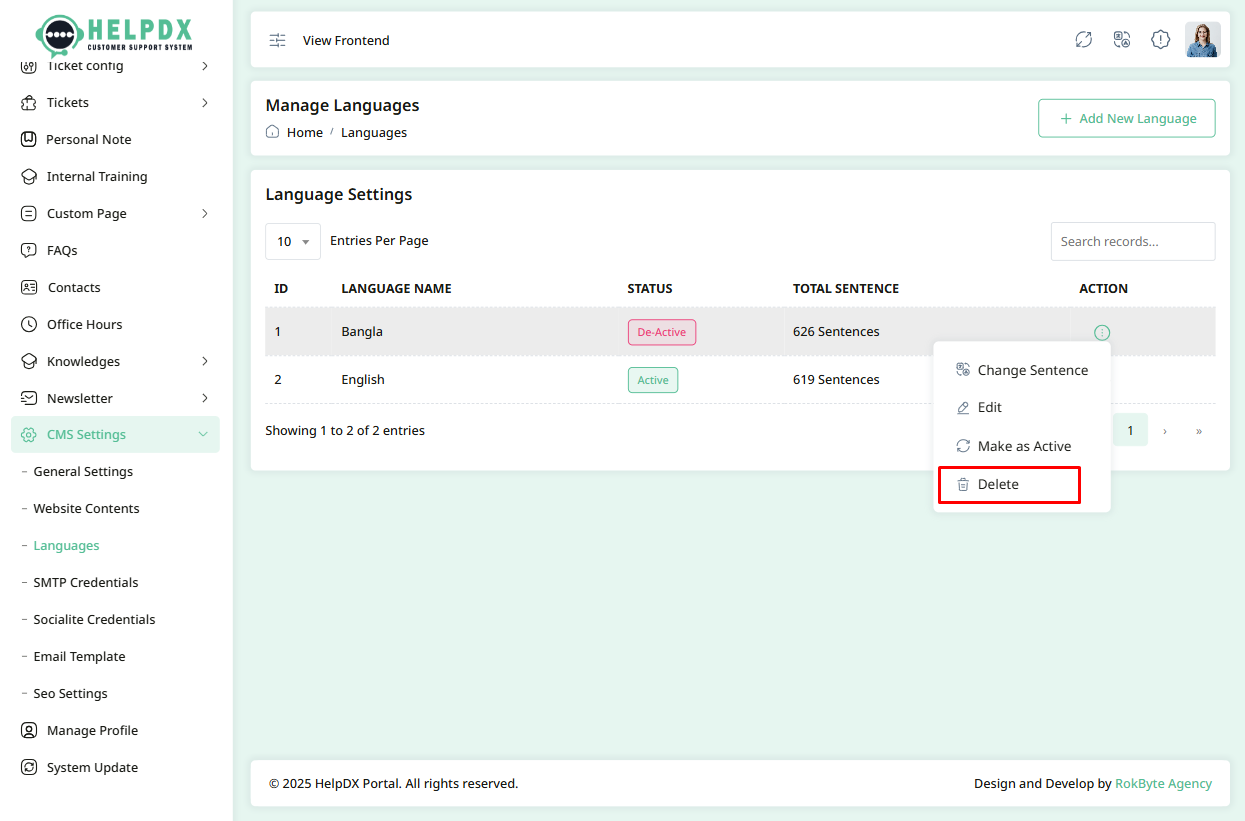
Task: Click the Home icon in breadcrumb
Action: tap(273, 132)
